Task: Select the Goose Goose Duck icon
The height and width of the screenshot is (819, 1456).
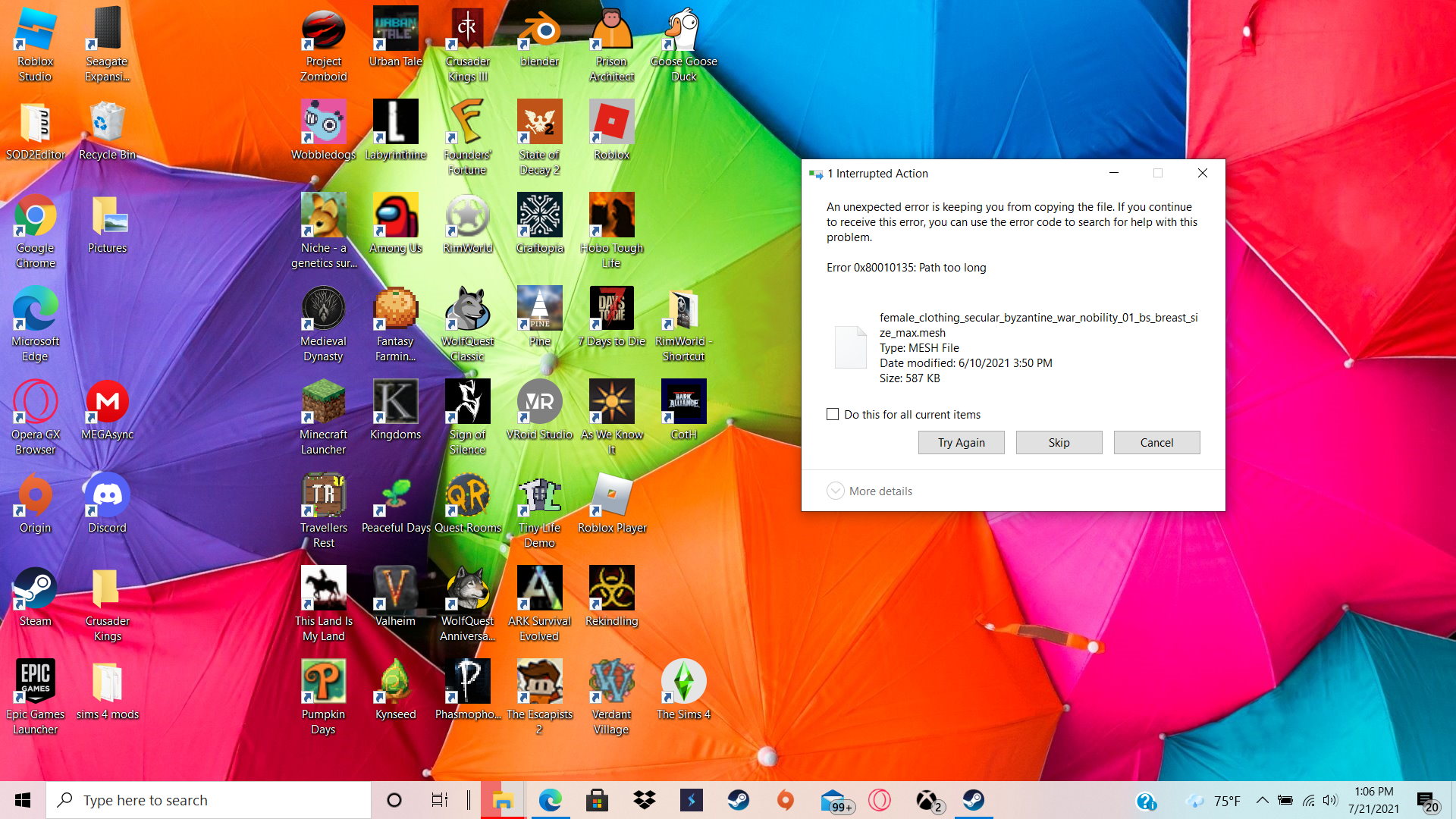Action: click(x=683, y=45)
